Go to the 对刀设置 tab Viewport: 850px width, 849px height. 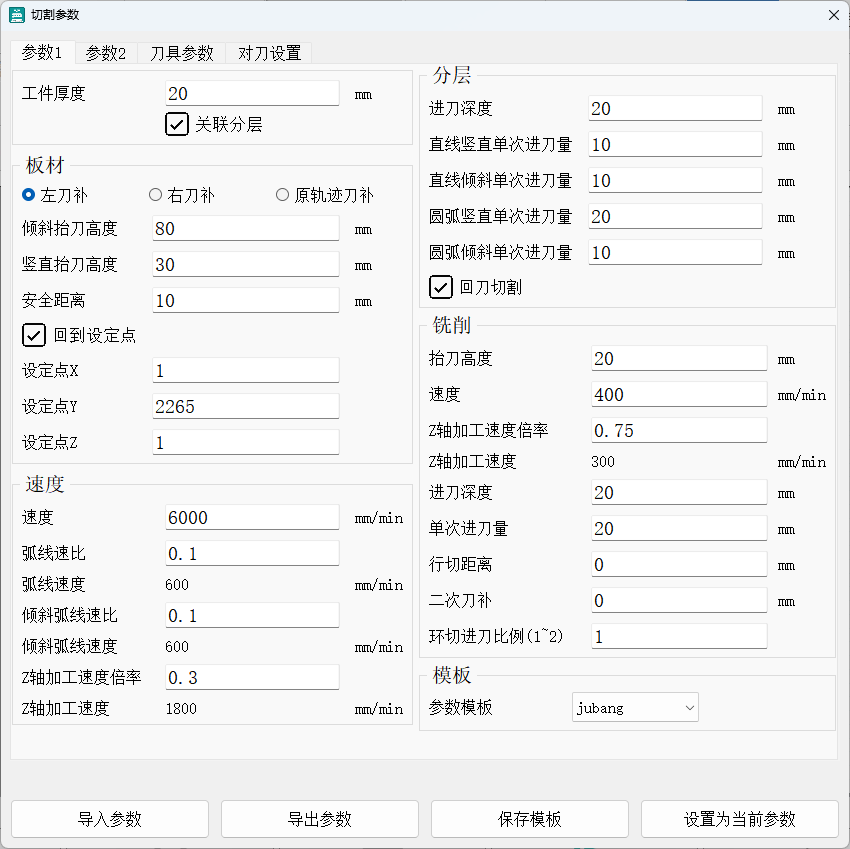point(269,54)
